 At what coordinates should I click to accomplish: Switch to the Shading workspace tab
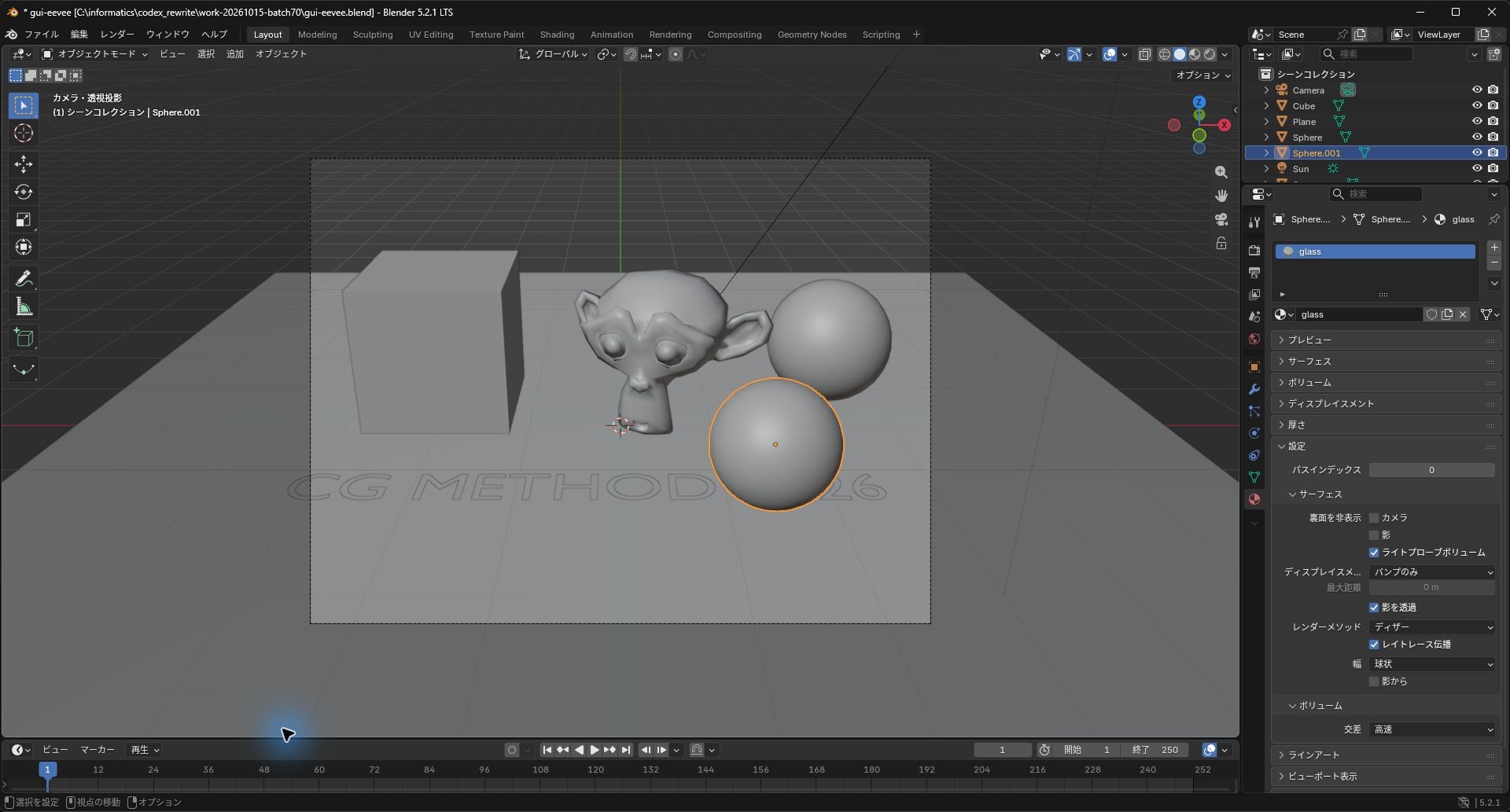pos(557,35)
